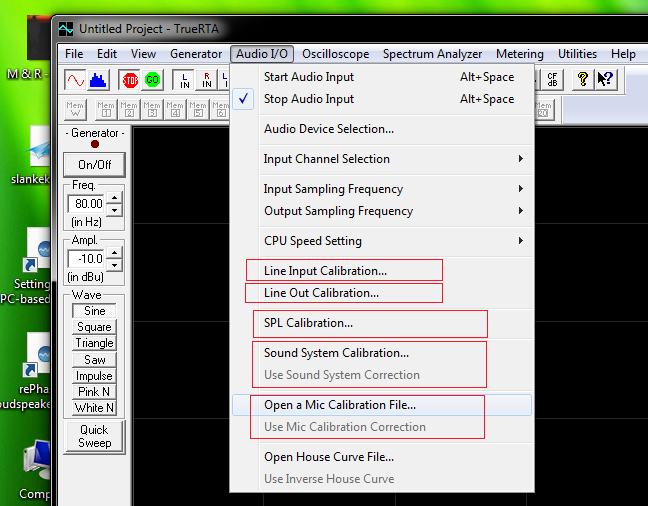The height and width of the screenshot is (506, 648).
Task: Decrease frequency with the Freq down arrow
Action: (114, 210)
